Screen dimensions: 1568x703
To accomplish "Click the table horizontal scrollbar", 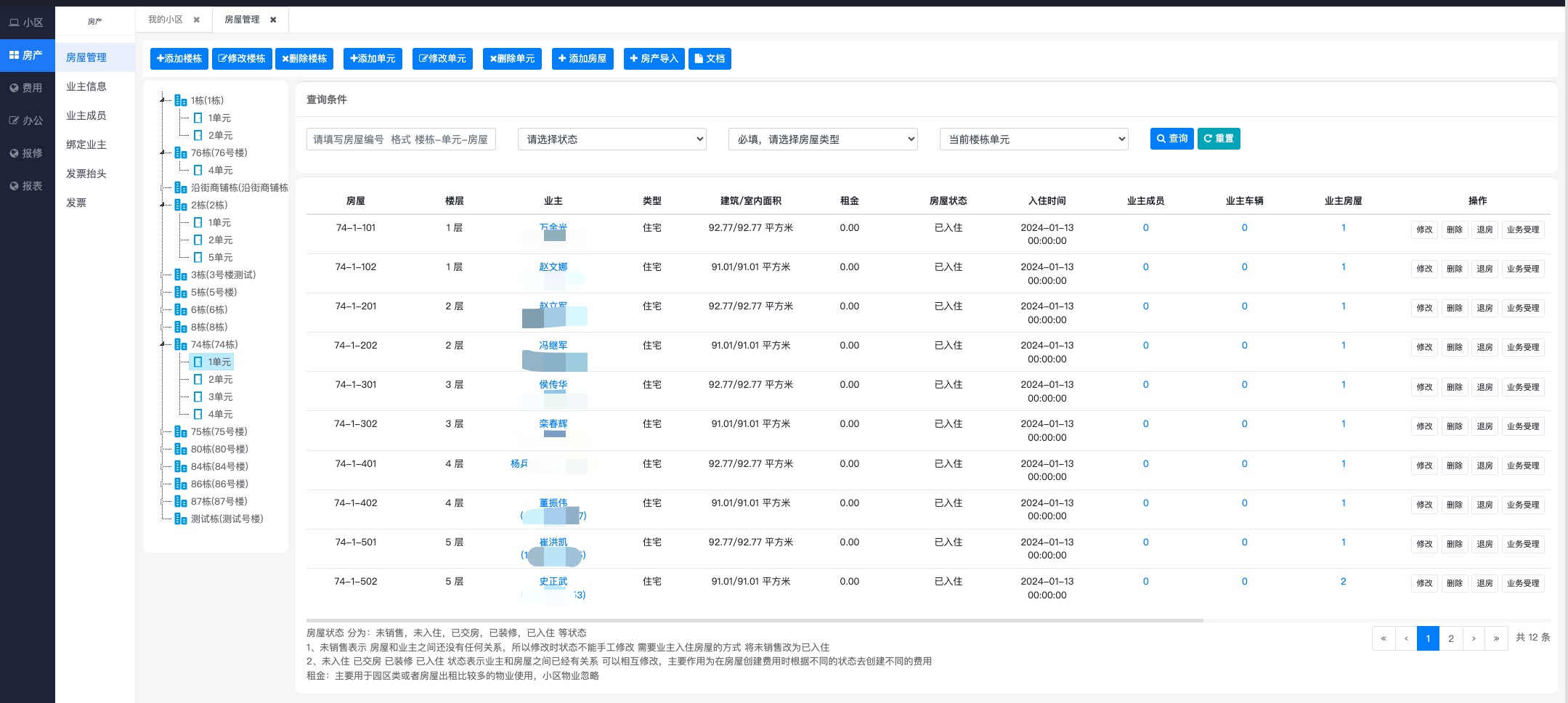I will [755, 620].
